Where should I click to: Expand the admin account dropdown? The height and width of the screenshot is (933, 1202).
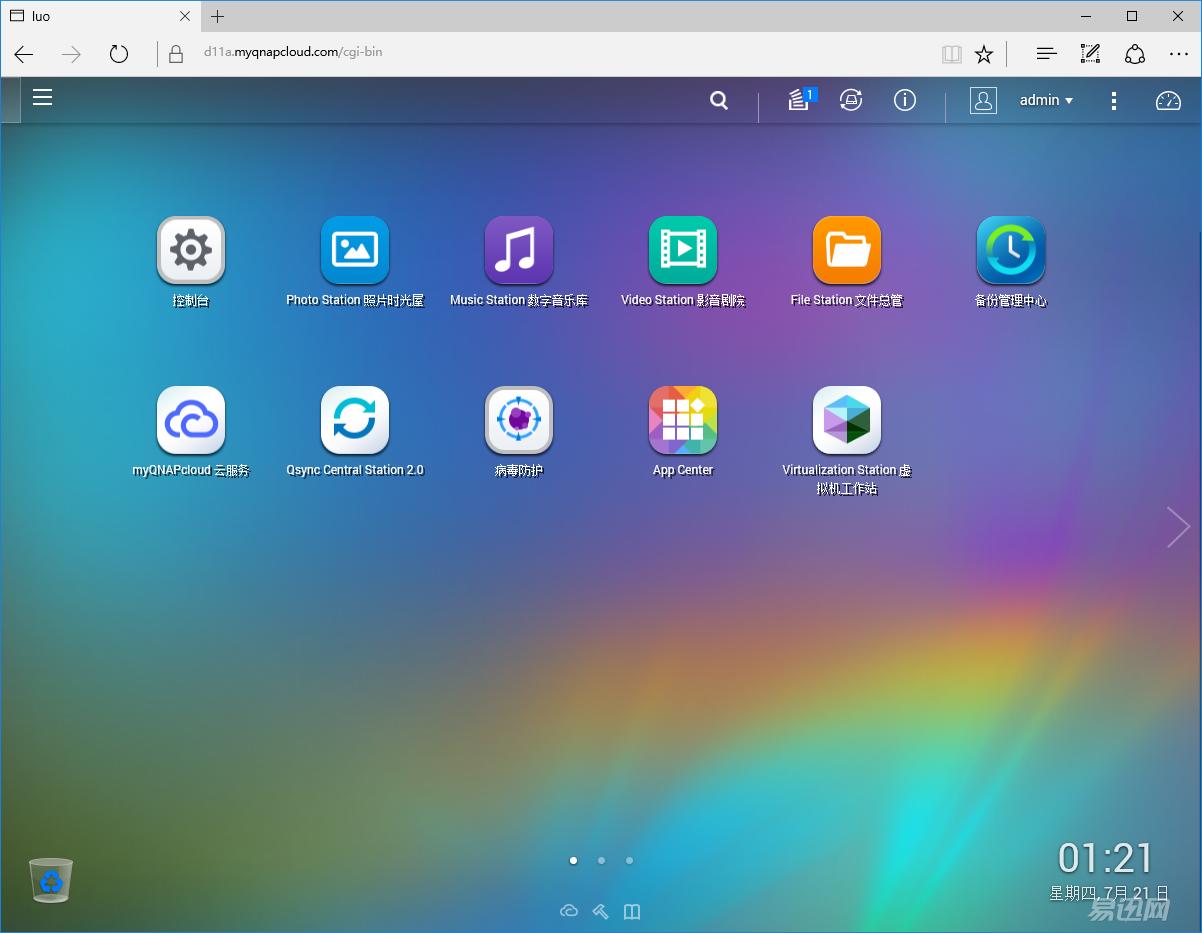point(1046,100)
